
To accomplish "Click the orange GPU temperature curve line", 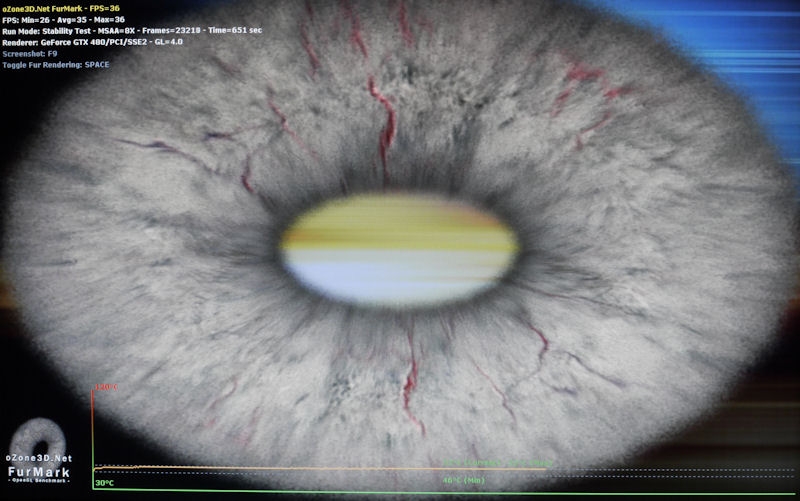I will point(321,468).
